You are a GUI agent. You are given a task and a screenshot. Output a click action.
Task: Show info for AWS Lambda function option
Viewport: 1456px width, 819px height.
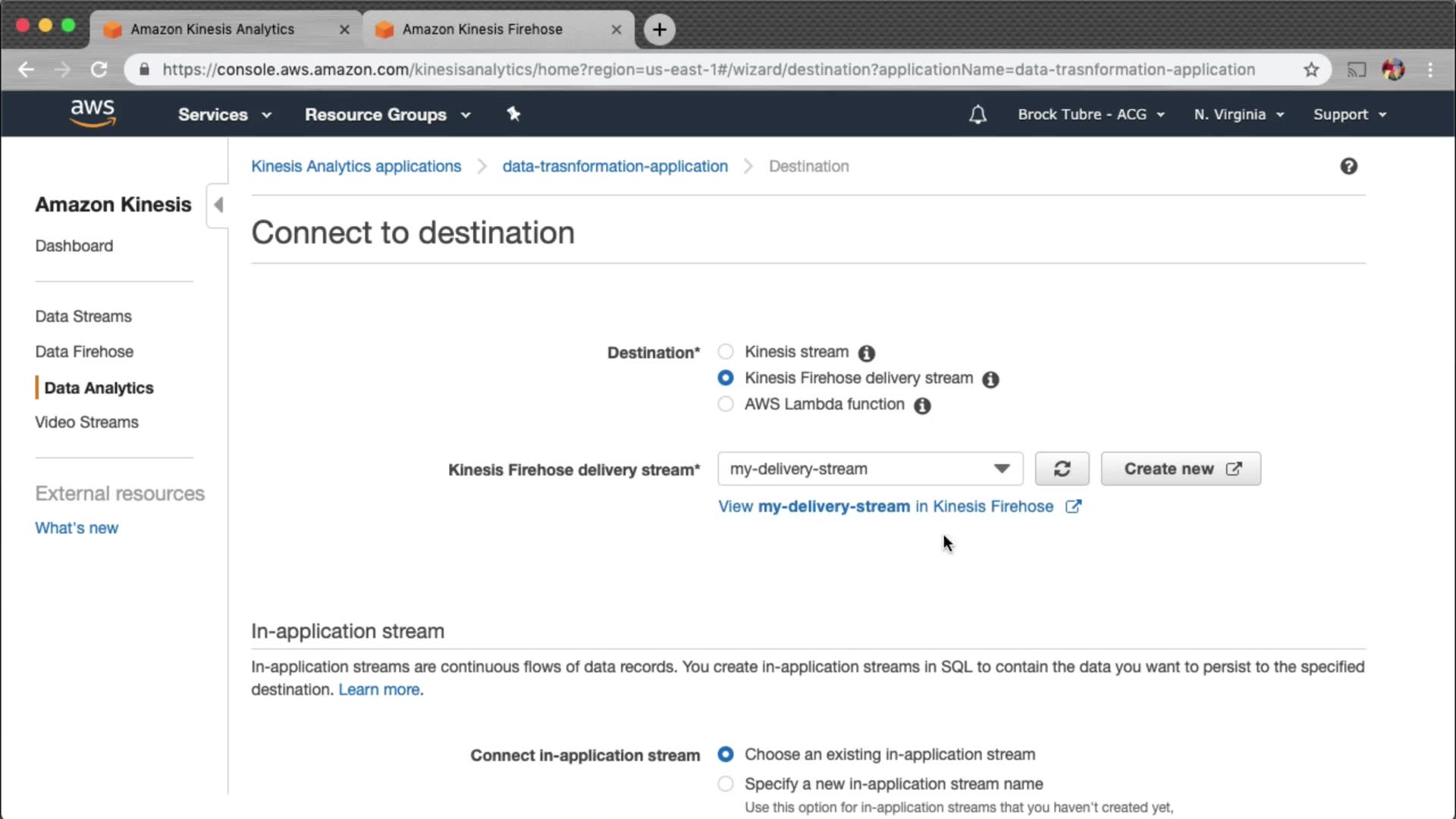pyautogui.click(x=922, y=406)
